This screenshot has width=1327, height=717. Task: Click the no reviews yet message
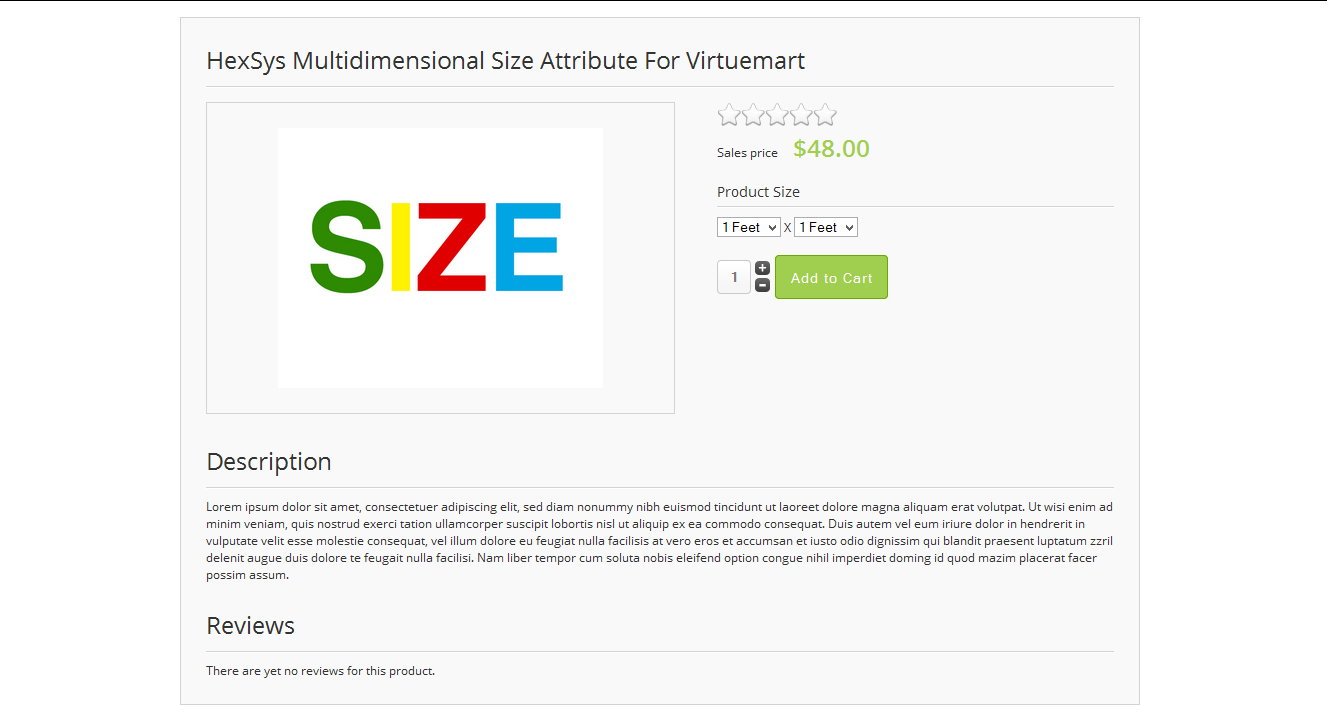[320, 671]
